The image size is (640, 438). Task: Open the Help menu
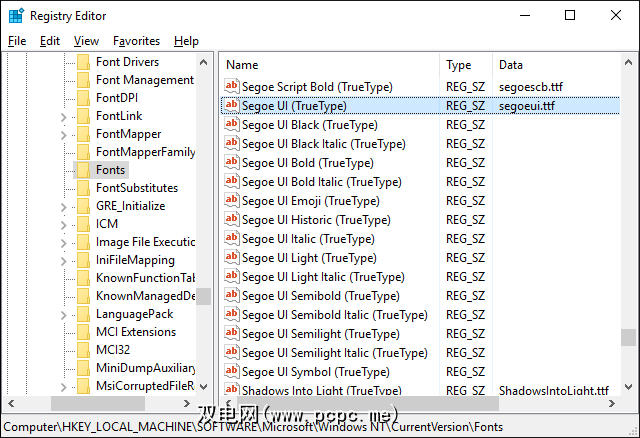[186, 41]
